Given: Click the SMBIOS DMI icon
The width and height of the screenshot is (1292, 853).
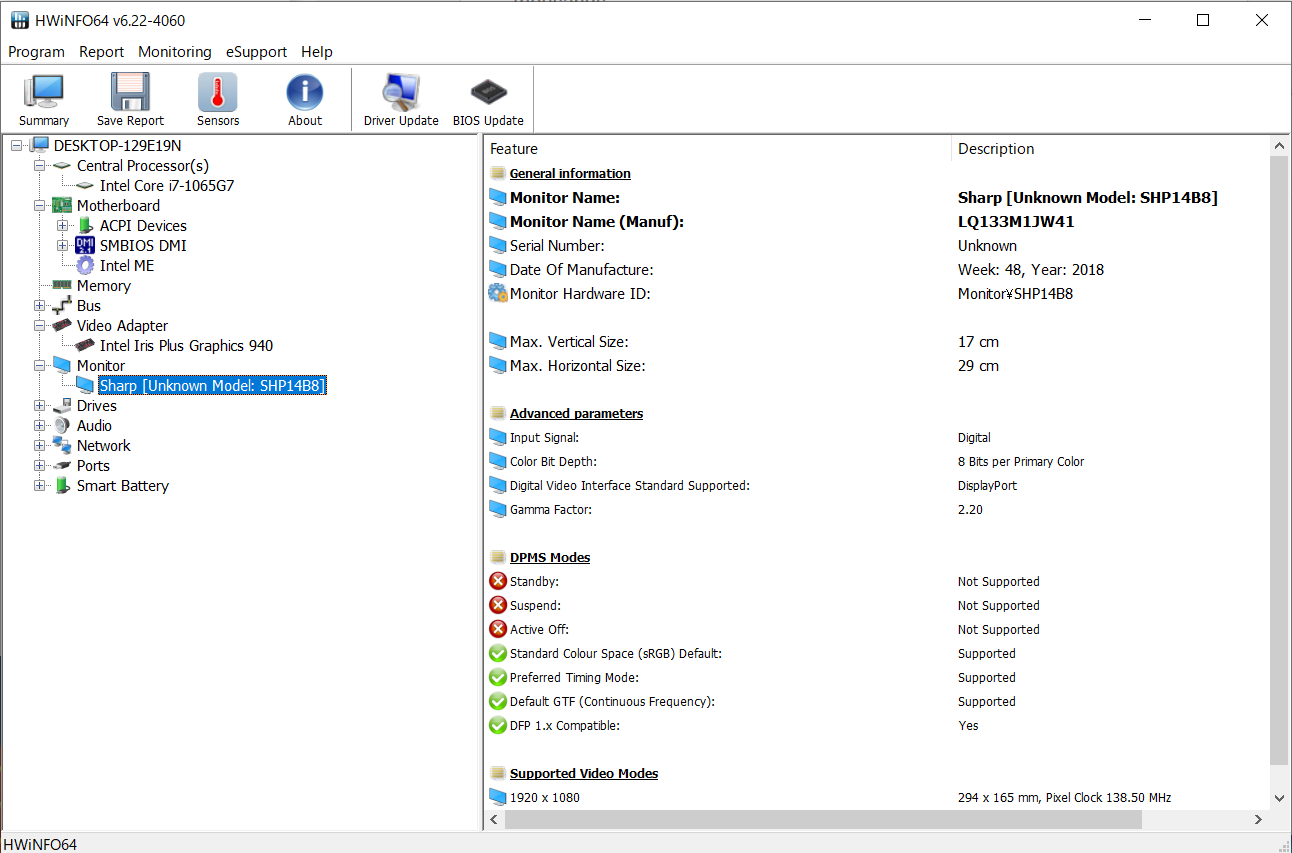Looking at the screenshot, I should 85,246.
